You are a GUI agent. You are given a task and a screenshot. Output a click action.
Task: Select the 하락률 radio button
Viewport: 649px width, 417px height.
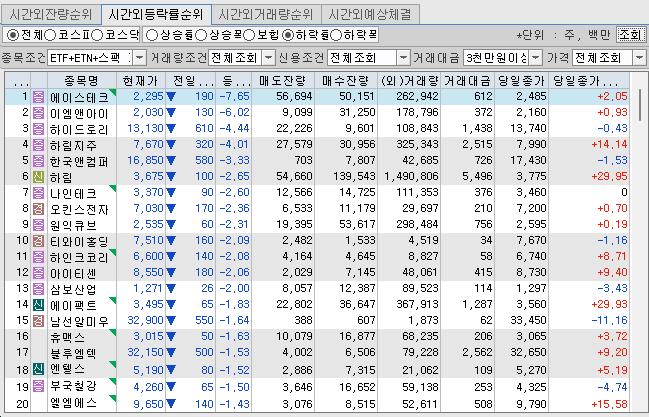click(288, 35)
